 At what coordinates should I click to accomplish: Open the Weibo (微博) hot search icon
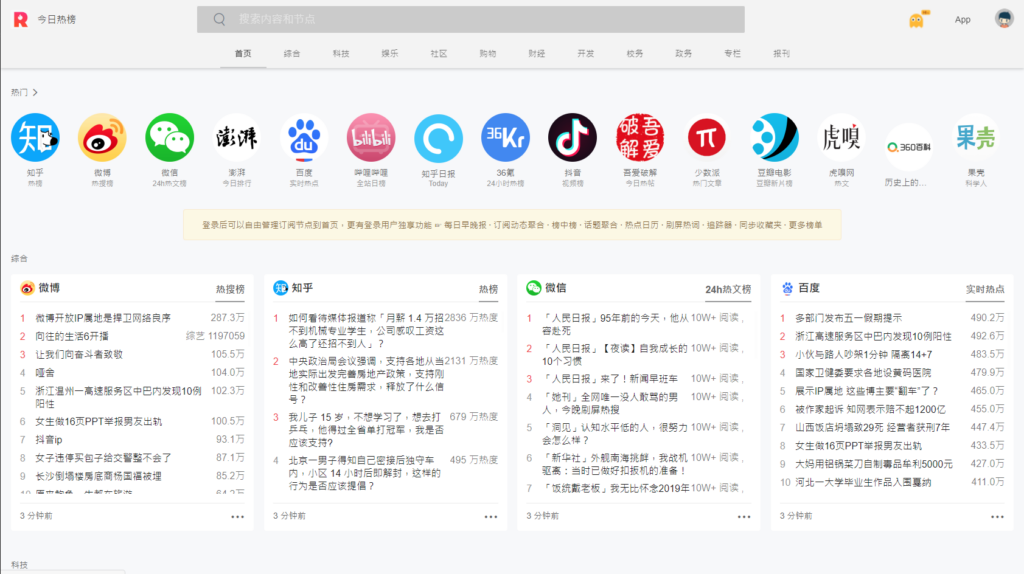(x=102, y=138)
